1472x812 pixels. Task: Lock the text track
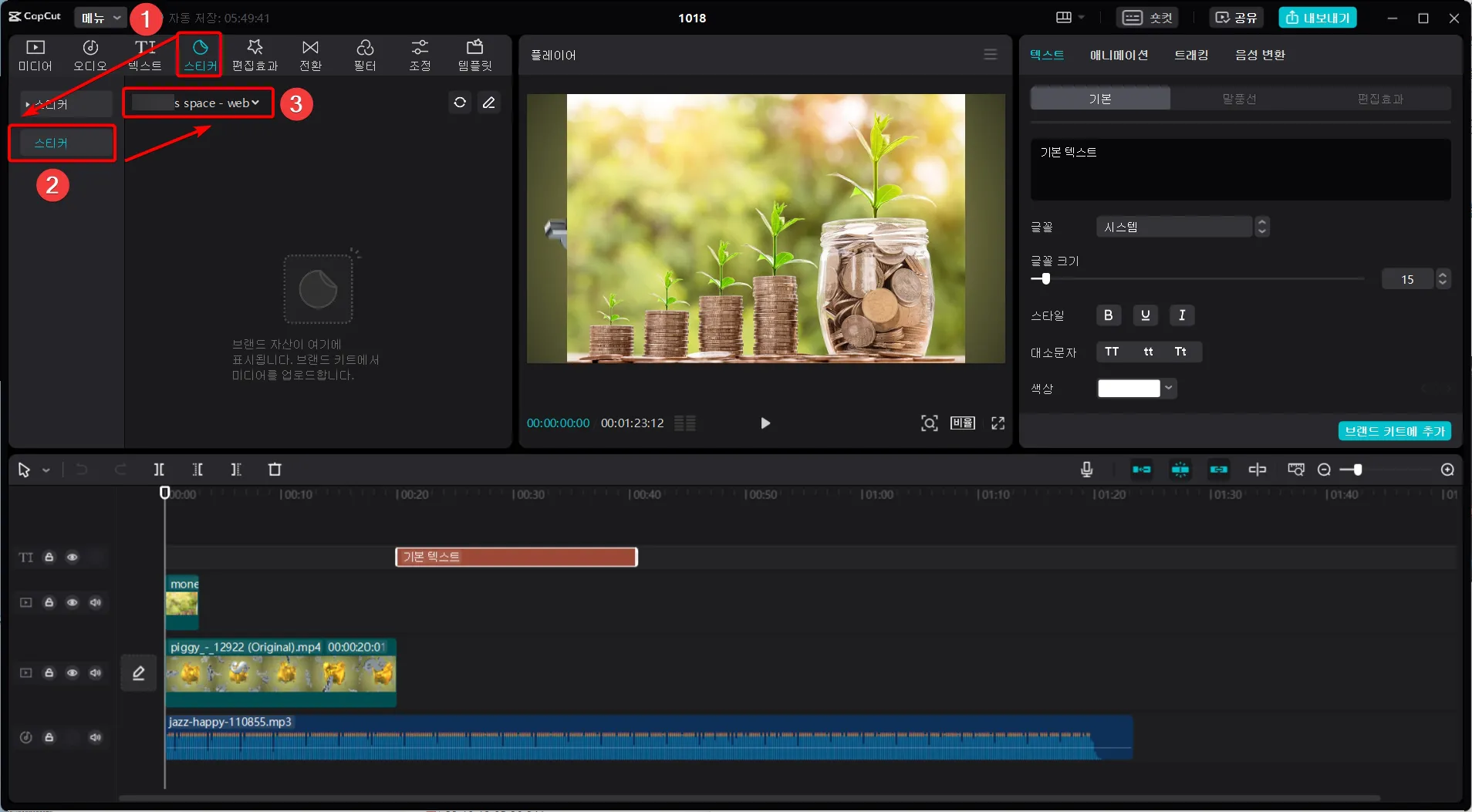tap(49, 557)
